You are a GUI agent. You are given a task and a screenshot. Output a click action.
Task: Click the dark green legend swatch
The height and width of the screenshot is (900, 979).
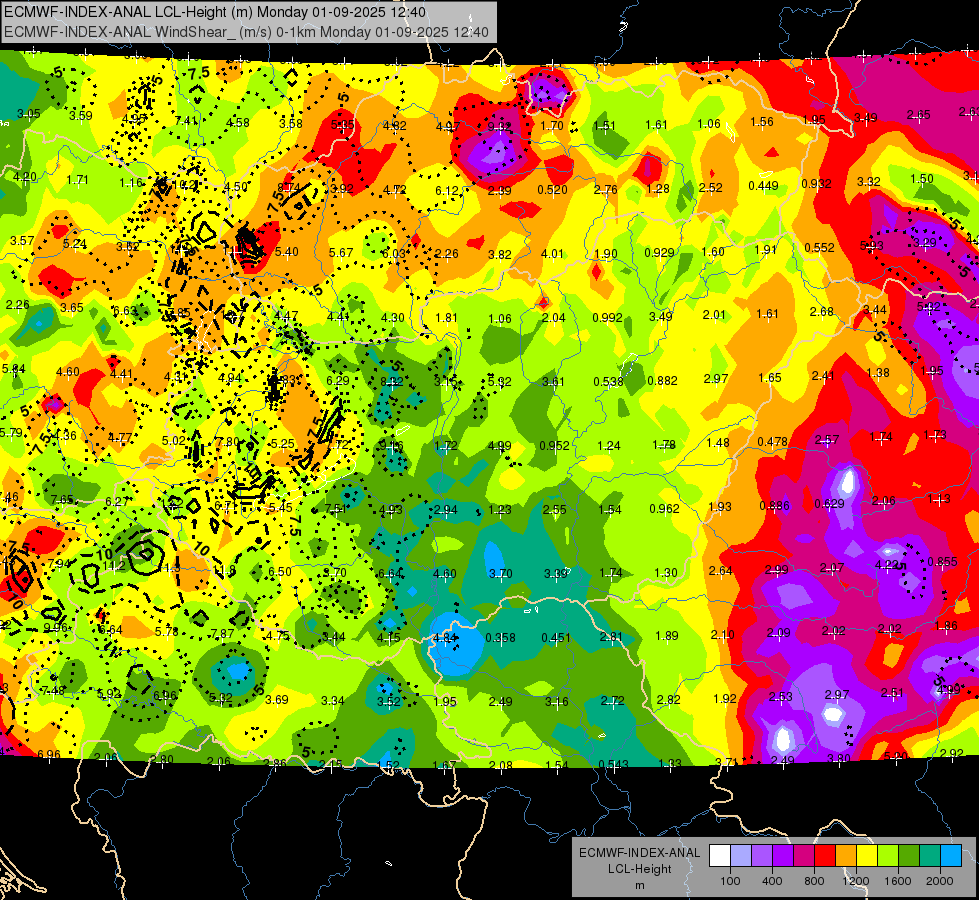click(x=909, y=856)
